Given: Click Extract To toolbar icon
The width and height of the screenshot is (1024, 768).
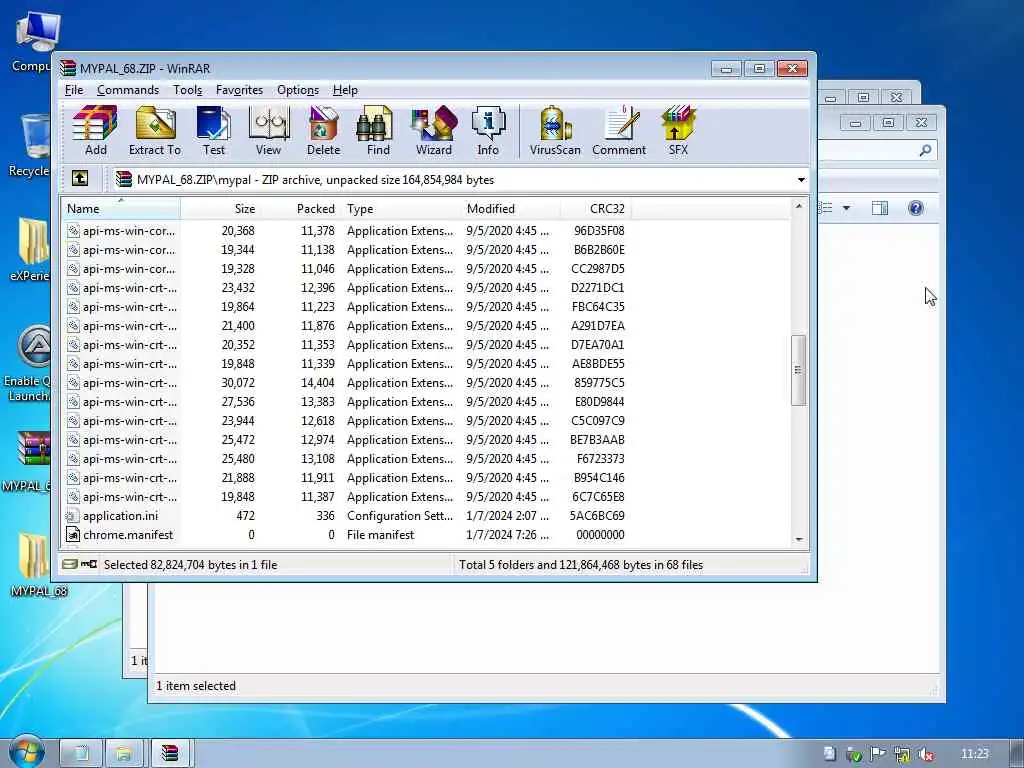Looking at the screenshot, I should click(x=155, y=131).
